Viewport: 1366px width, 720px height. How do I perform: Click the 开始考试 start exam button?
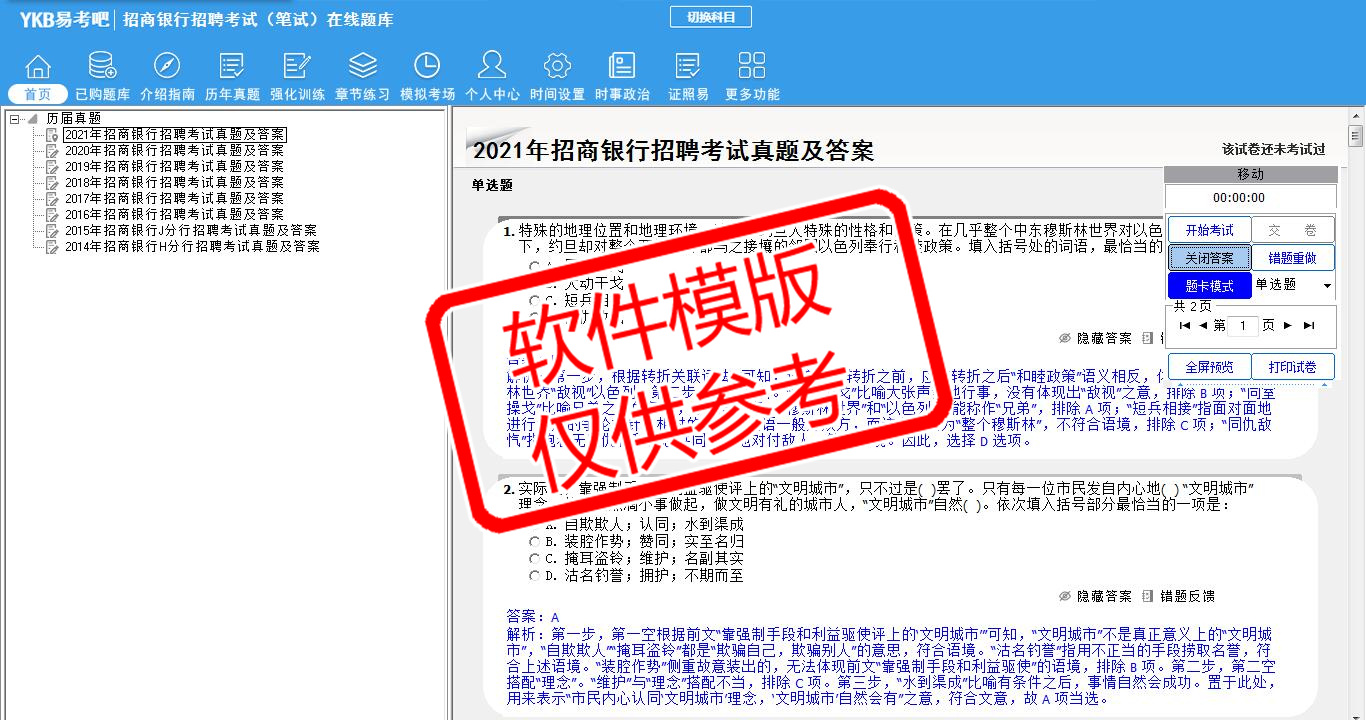pos(1209,230)
